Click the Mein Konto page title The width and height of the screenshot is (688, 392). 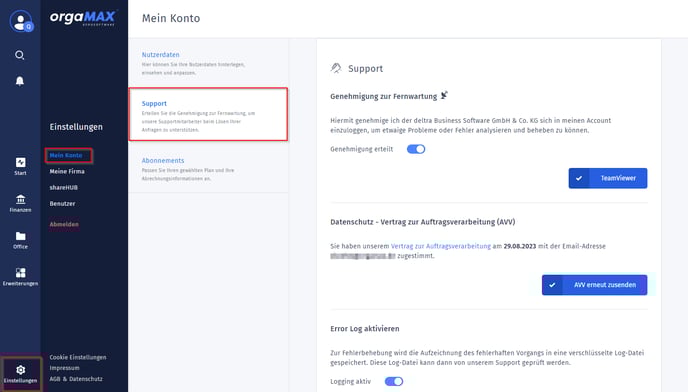pos(171,18)
